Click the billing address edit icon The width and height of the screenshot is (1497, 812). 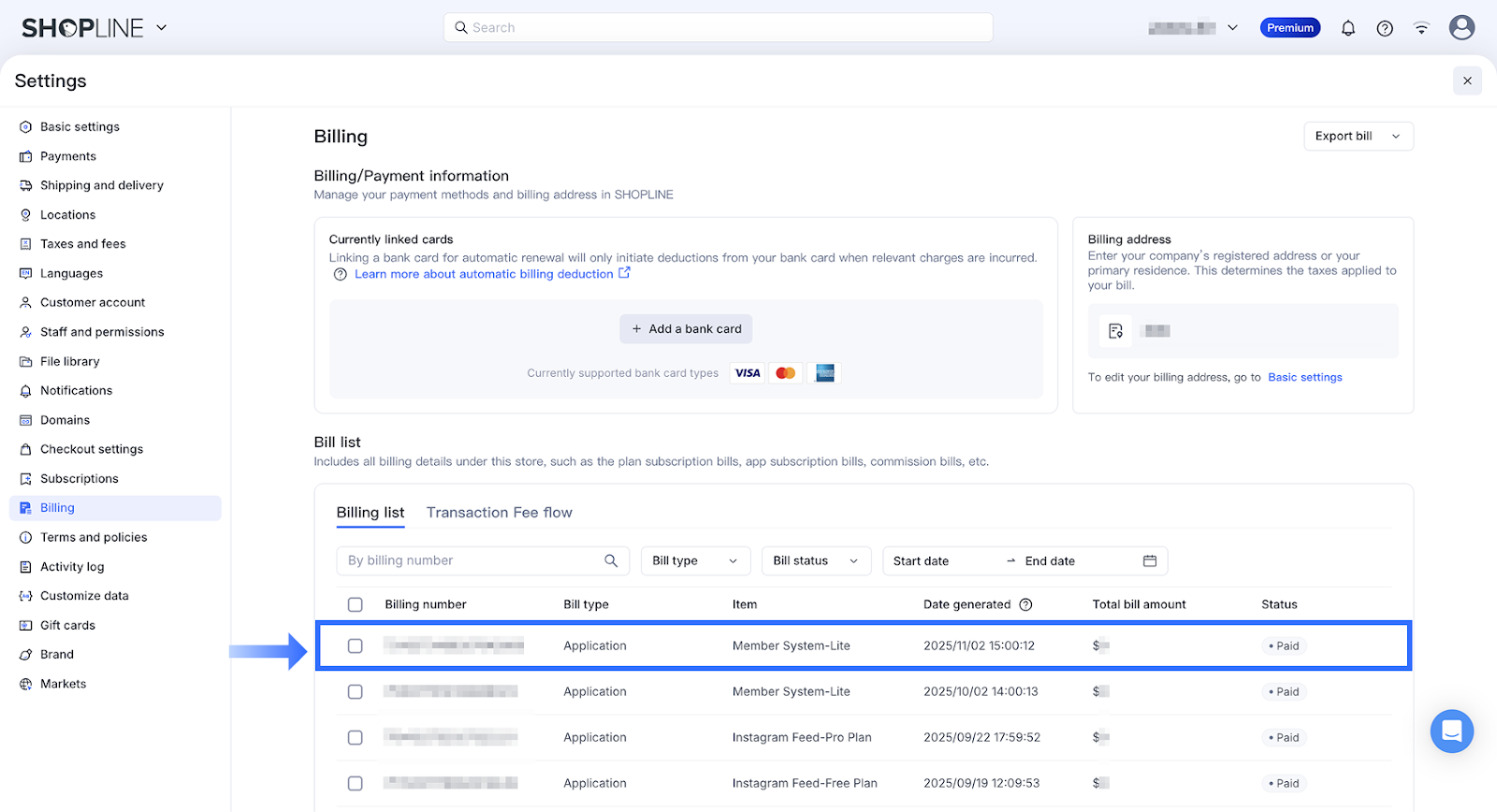[1115, 331]
